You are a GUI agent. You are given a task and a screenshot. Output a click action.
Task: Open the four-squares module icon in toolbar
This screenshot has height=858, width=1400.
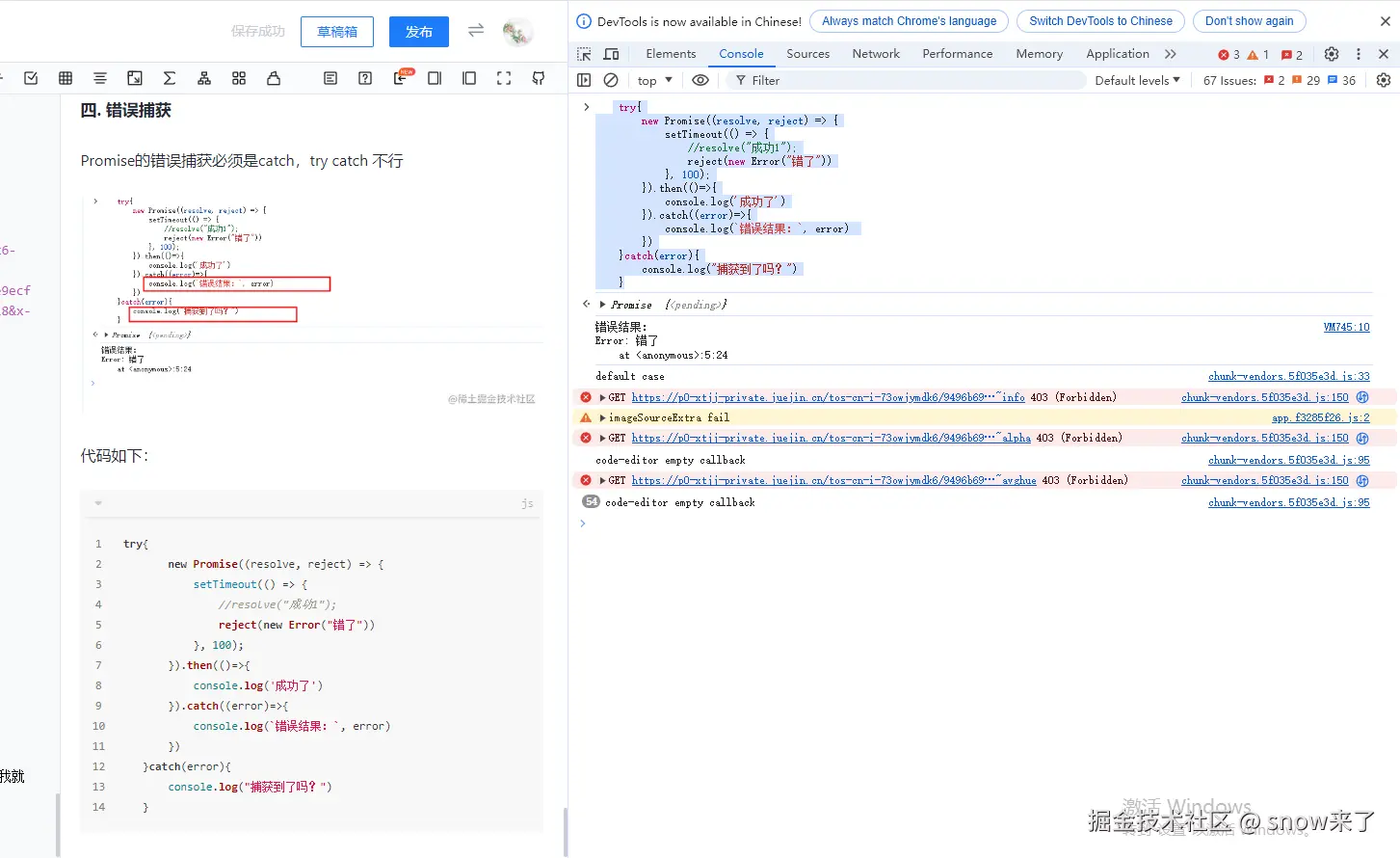[239, 78]
